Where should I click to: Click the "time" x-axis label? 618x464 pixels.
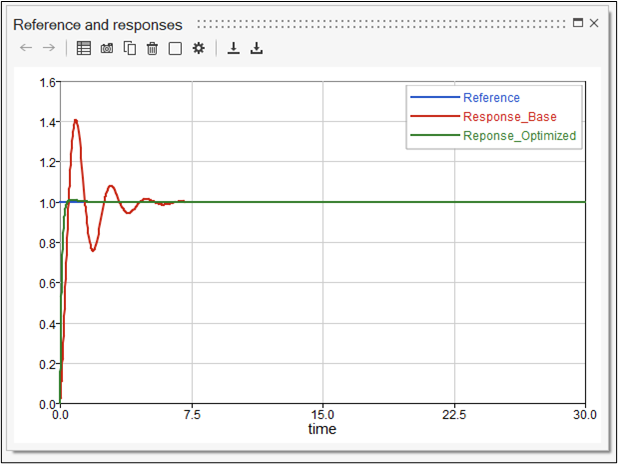click(322, 429)
